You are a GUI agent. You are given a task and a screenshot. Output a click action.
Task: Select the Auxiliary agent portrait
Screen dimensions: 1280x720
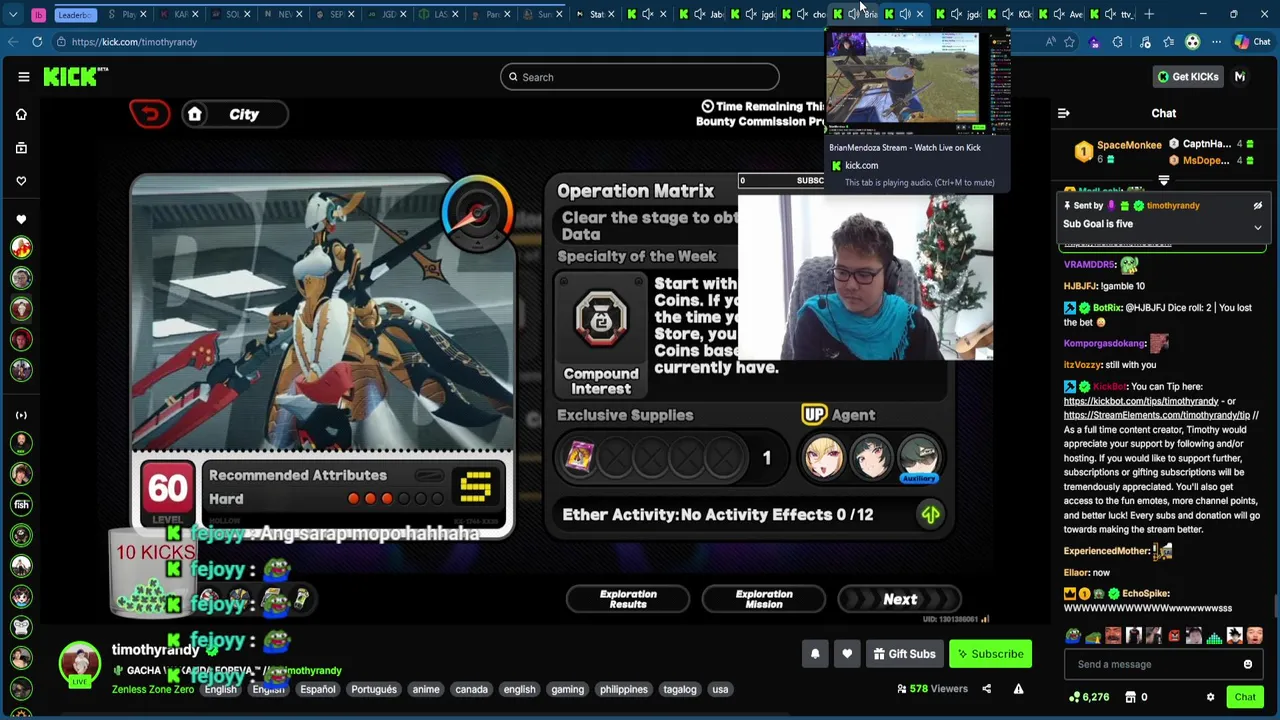(x=918, y=457)
